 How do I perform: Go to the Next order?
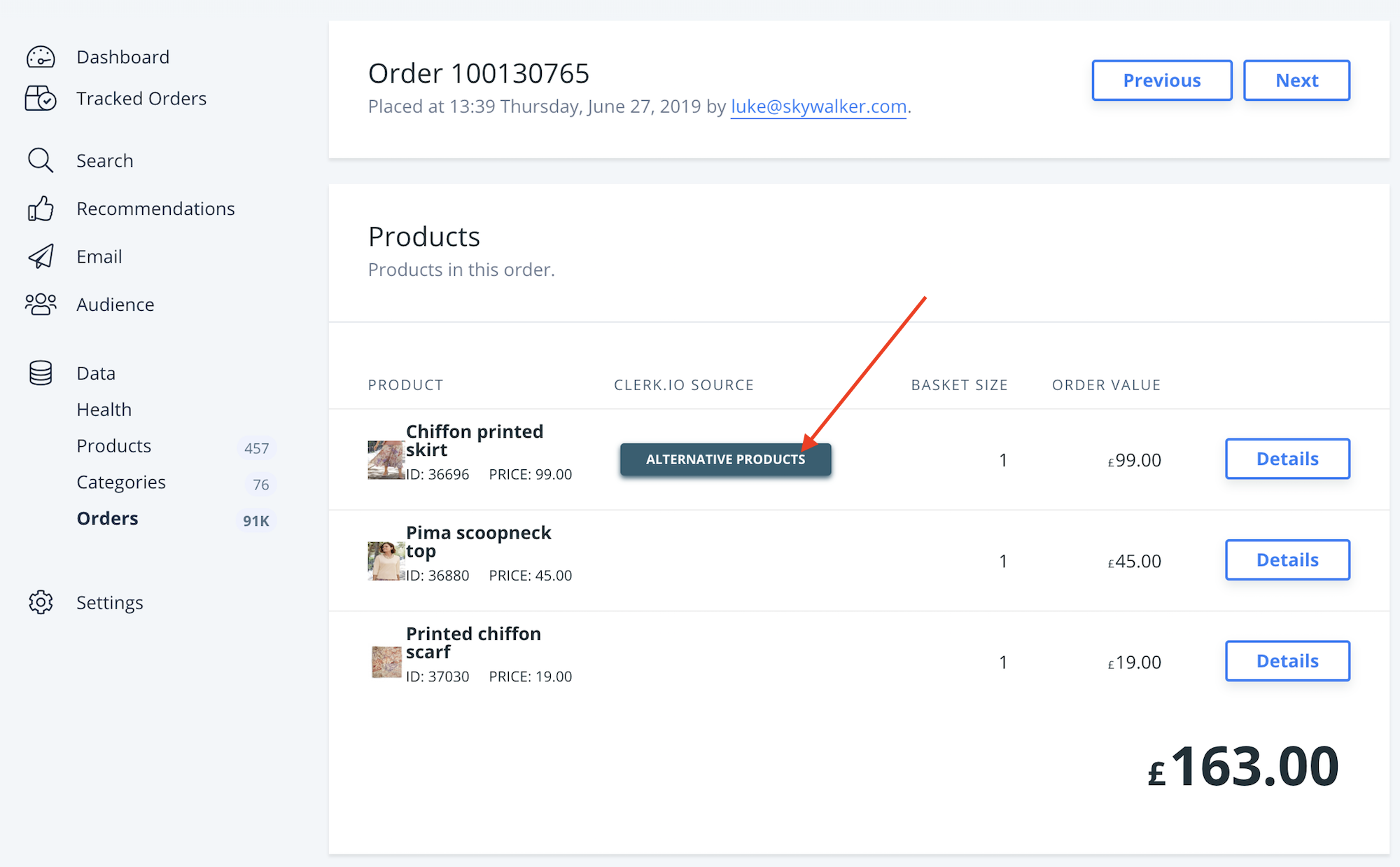(1296, 81)
